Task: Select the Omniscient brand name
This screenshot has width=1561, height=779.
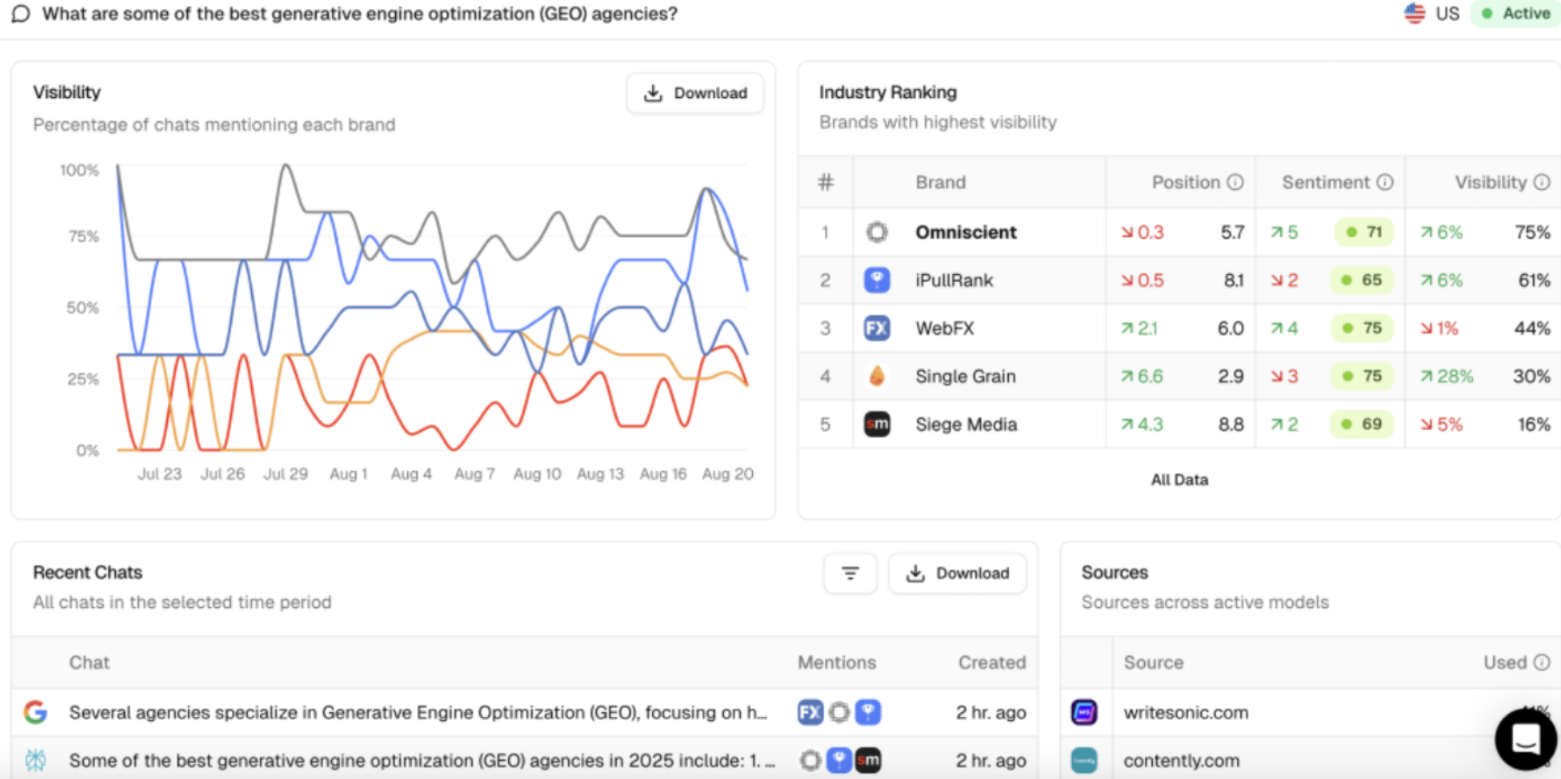Action: coord(966,232)
